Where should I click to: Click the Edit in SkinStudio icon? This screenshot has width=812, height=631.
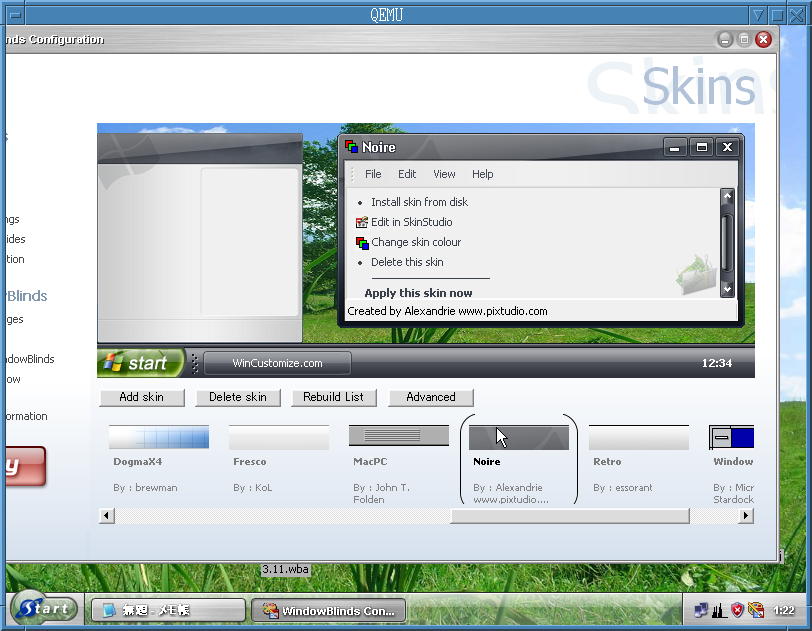(x=361, y=222)
